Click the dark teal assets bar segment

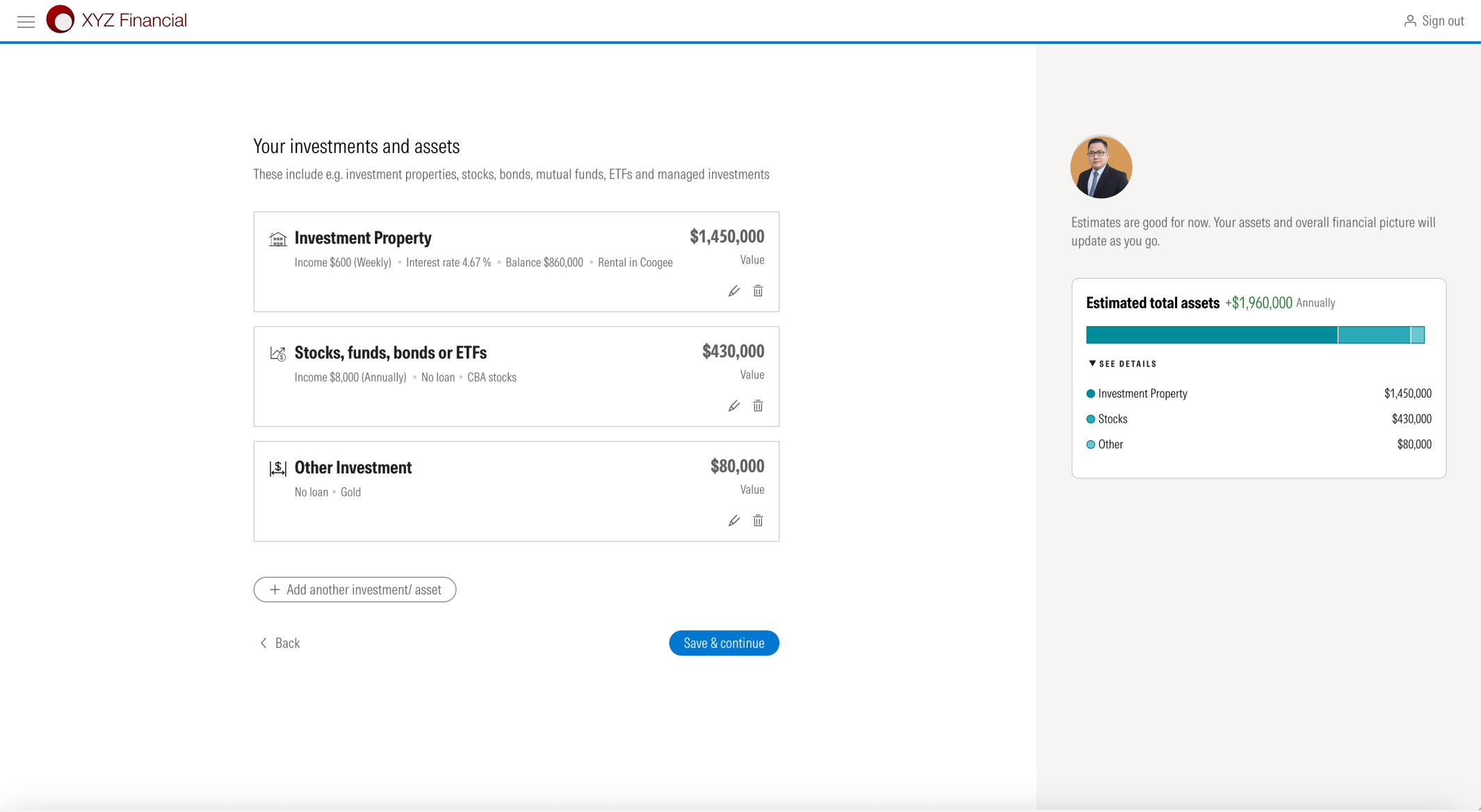coord(1211,335)
